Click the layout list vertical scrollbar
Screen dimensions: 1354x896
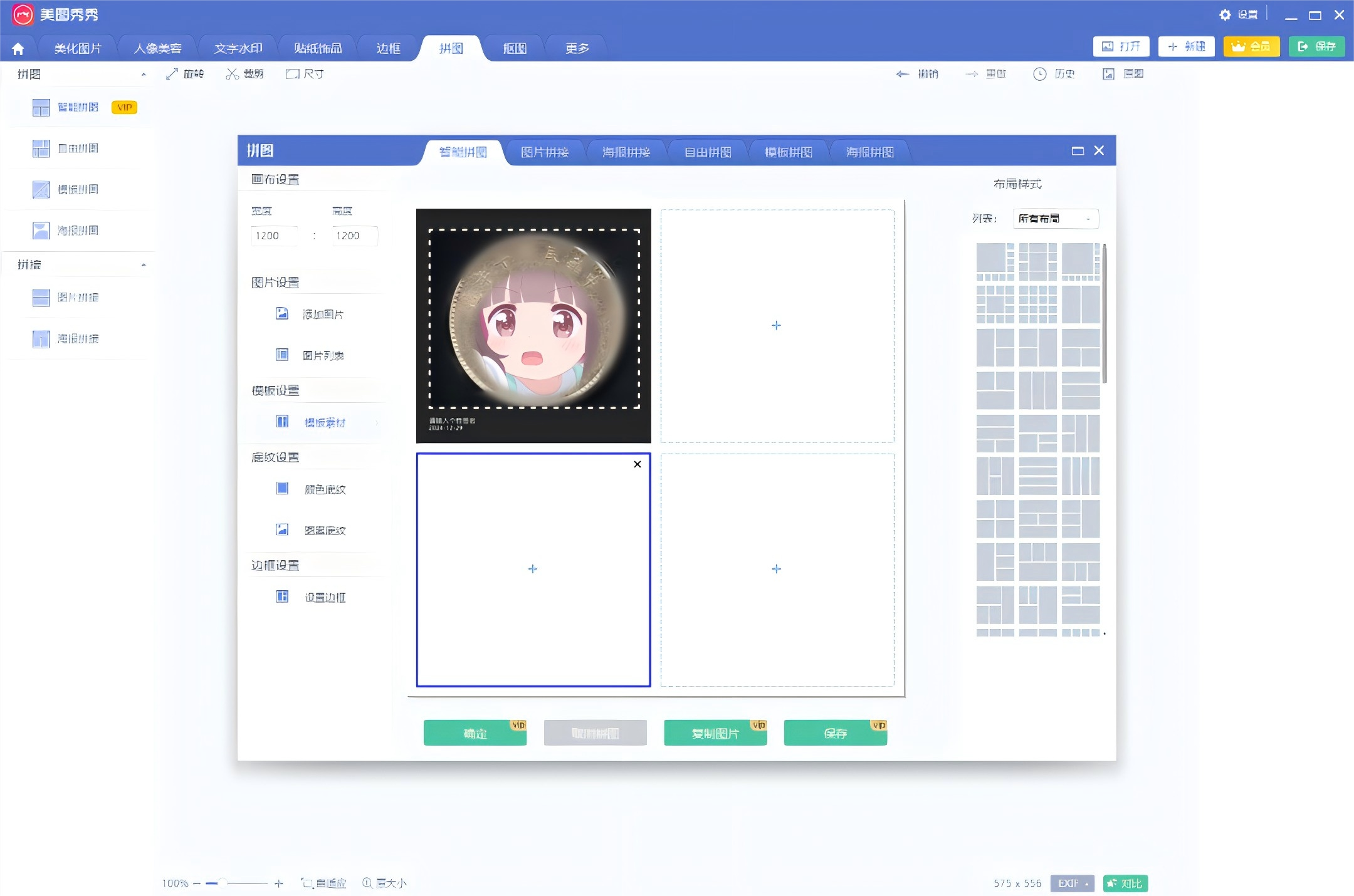pos(1105,313)
